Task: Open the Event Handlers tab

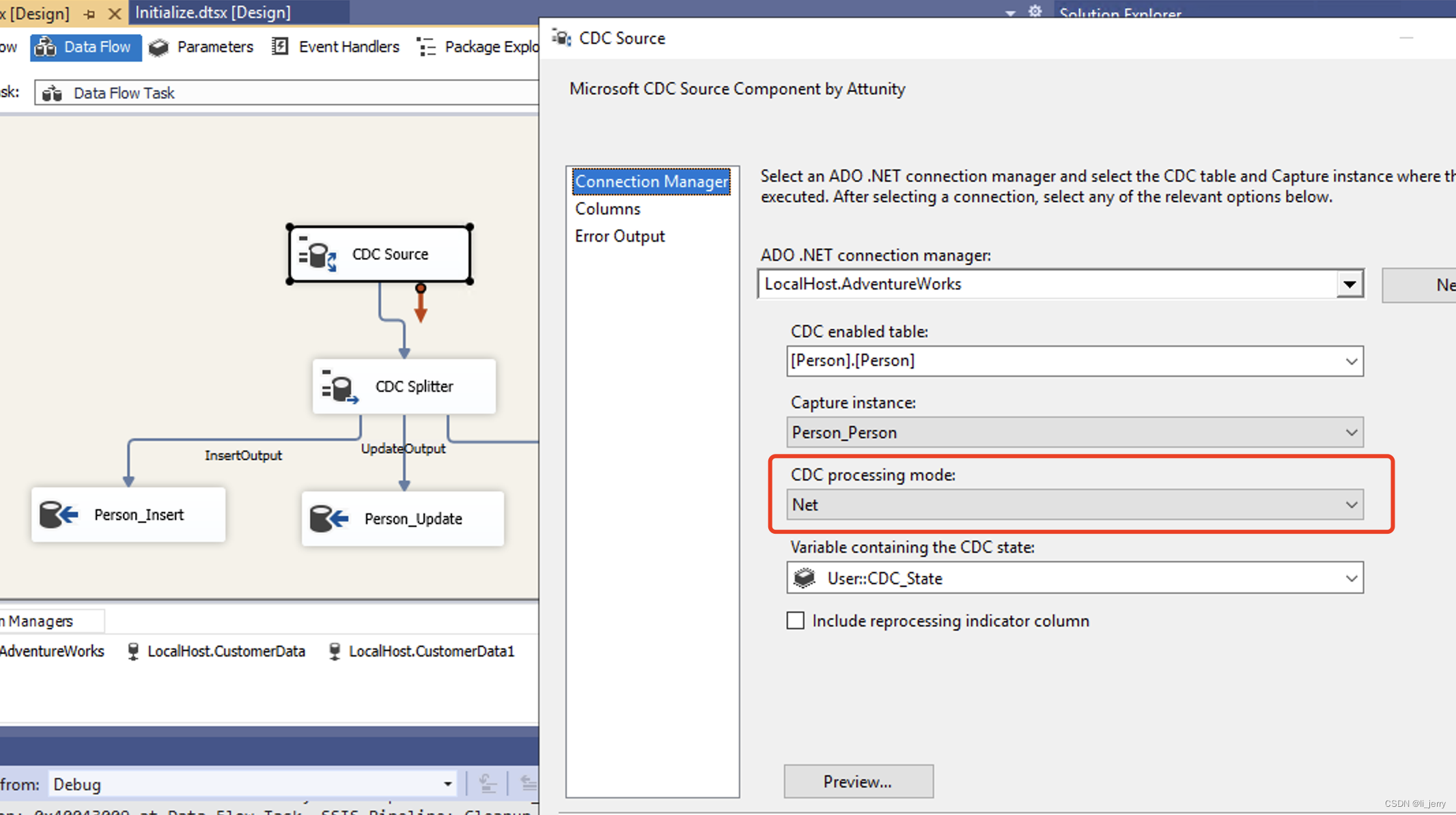Action: (336, 47)
